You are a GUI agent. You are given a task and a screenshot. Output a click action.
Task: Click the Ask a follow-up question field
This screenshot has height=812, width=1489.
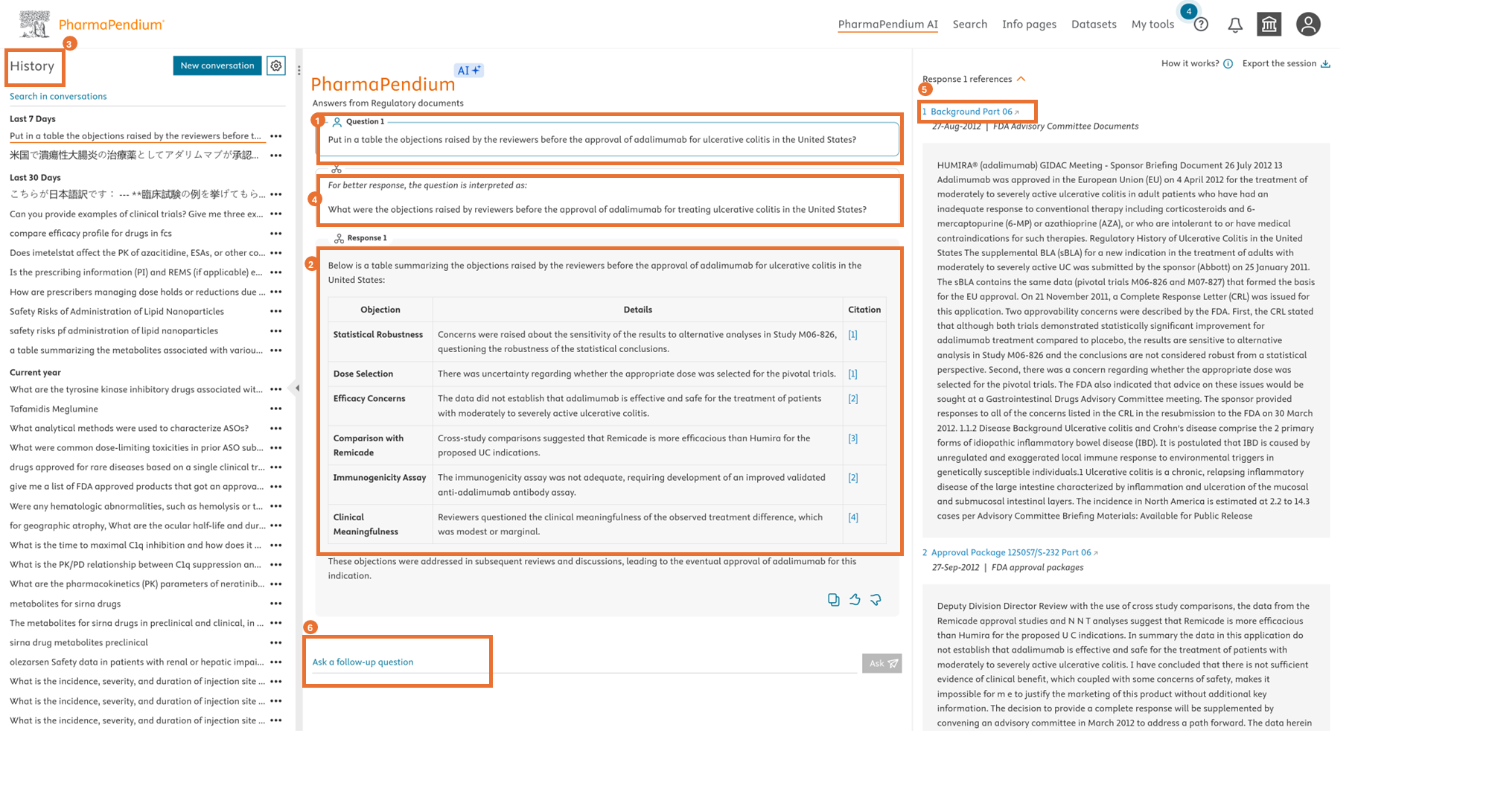[584, 662]
